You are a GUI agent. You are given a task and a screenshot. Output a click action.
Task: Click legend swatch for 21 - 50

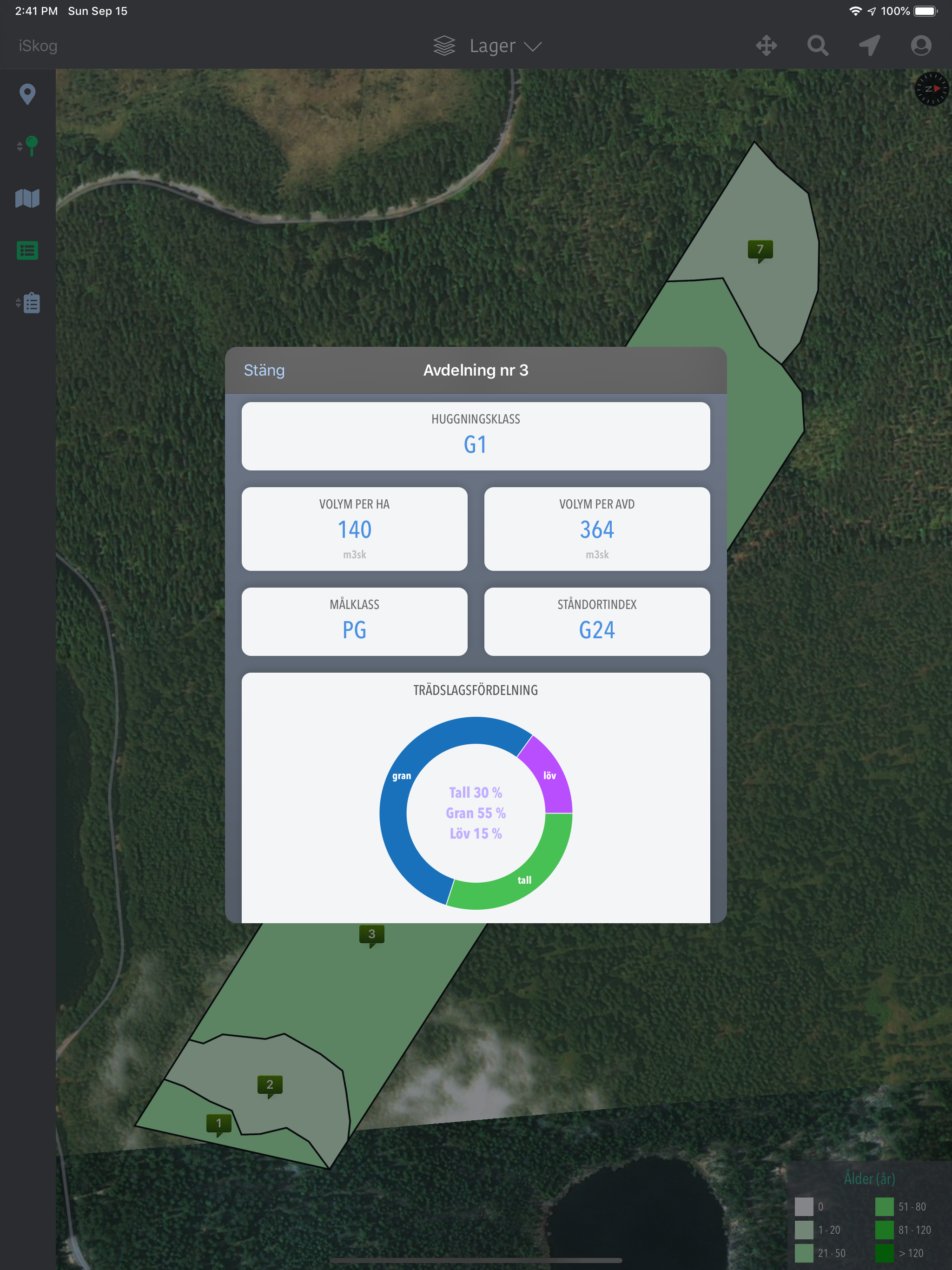point(804,1253)
